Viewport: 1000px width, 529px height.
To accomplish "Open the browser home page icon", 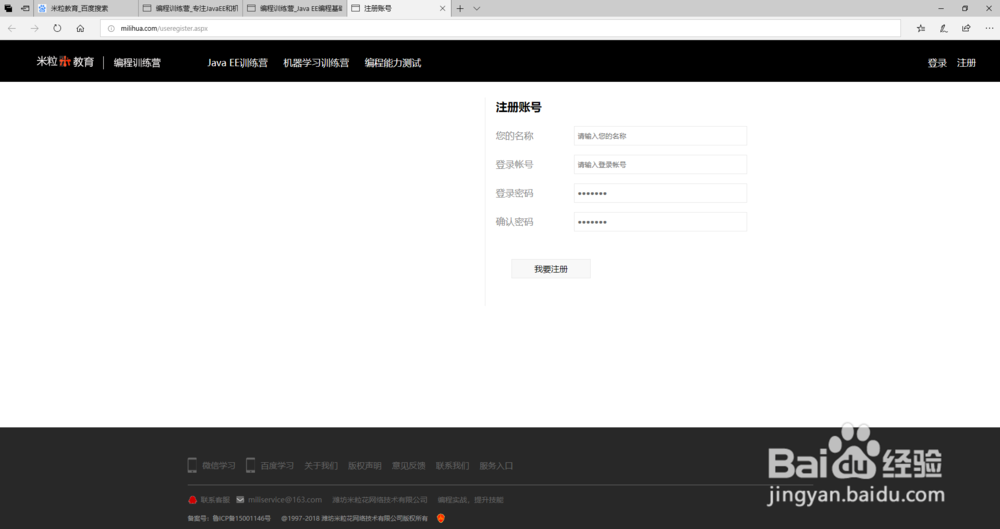I will (80, 28).
